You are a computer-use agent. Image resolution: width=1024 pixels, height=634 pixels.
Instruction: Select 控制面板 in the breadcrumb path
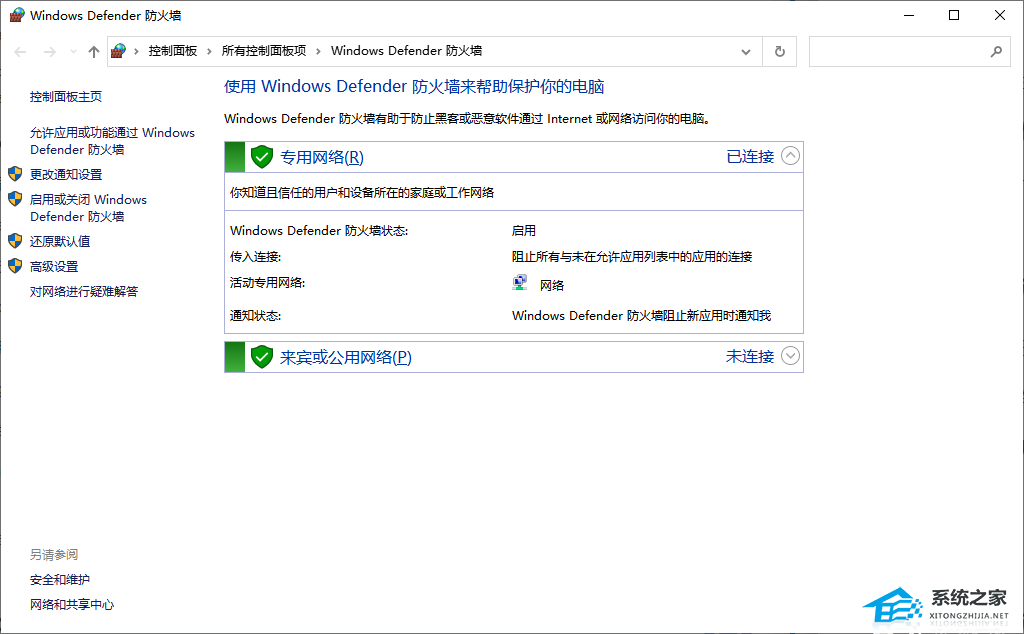click(173, 51)
